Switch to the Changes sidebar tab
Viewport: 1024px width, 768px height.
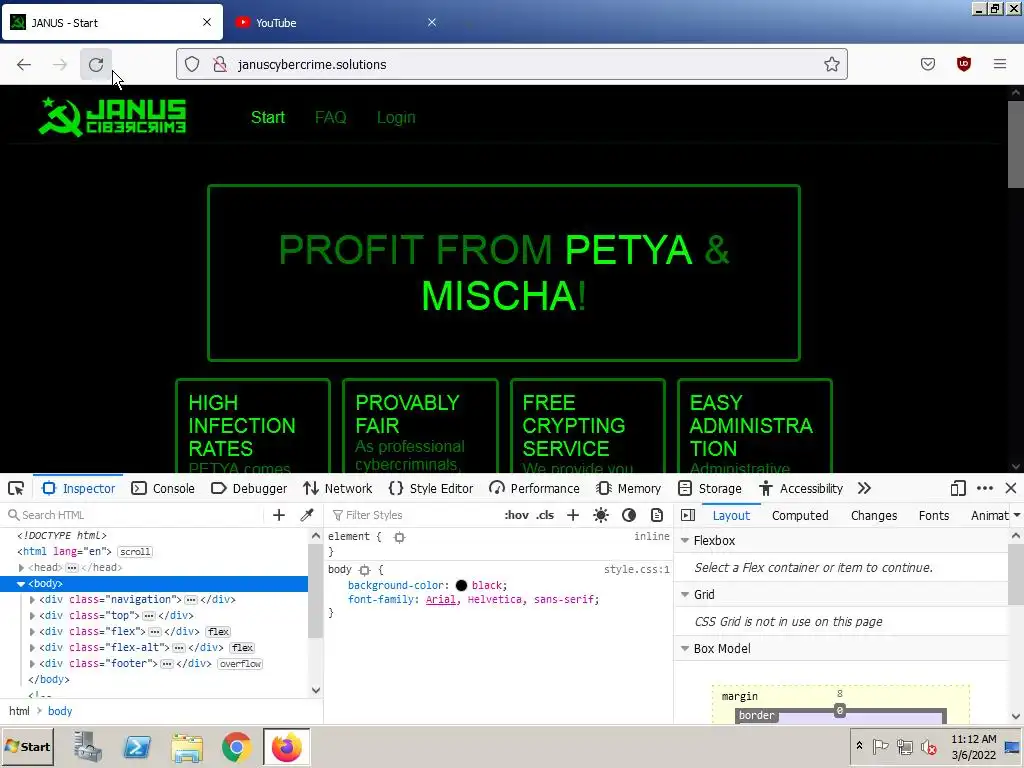(874, 515)
